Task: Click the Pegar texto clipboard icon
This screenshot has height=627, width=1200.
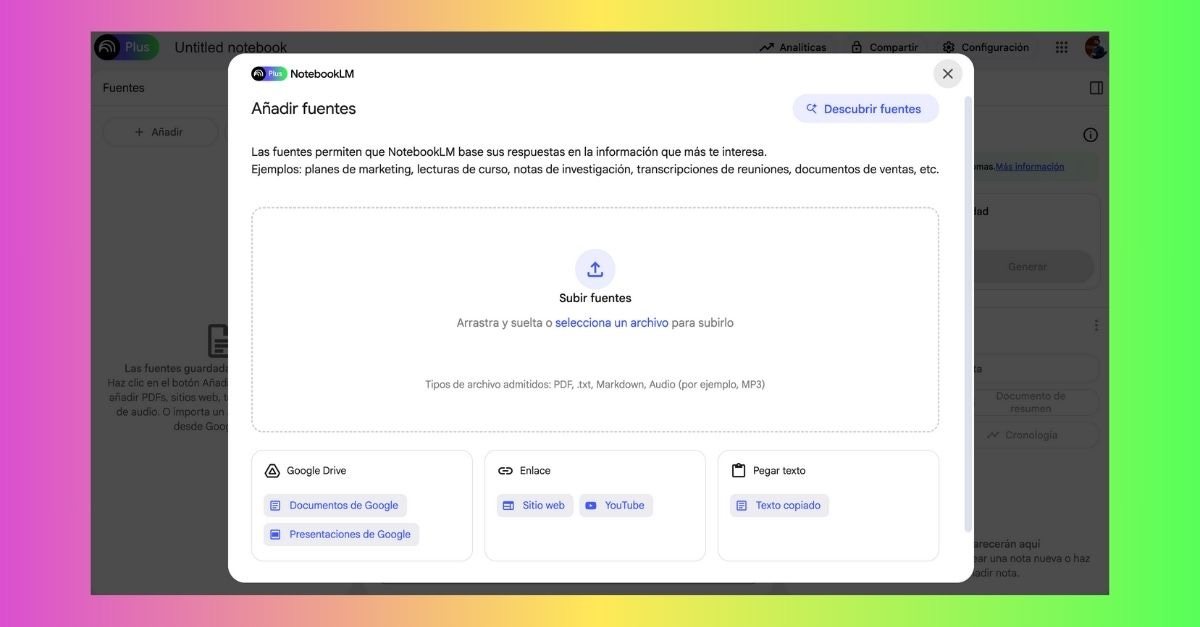Action: tap(739, 471)
